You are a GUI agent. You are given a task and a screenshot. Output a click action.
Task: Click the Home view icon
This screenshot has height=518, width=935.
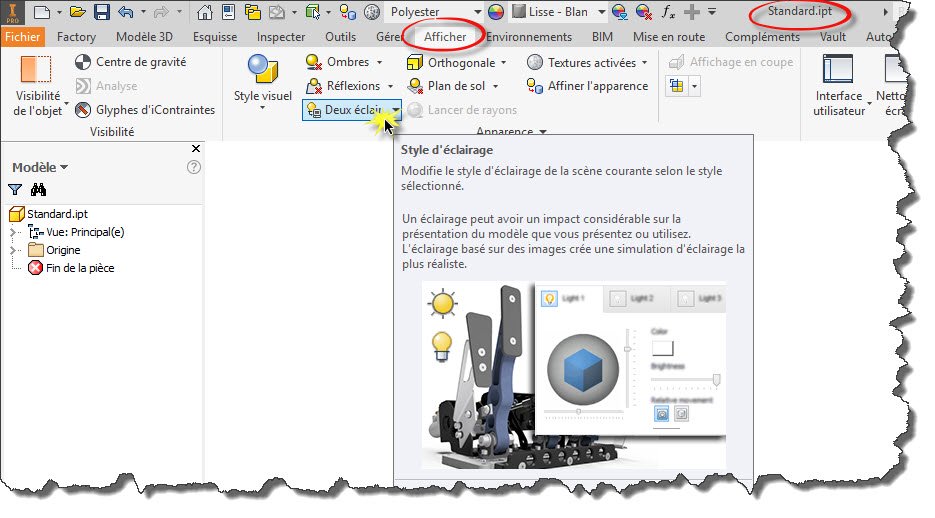[203, 13]
